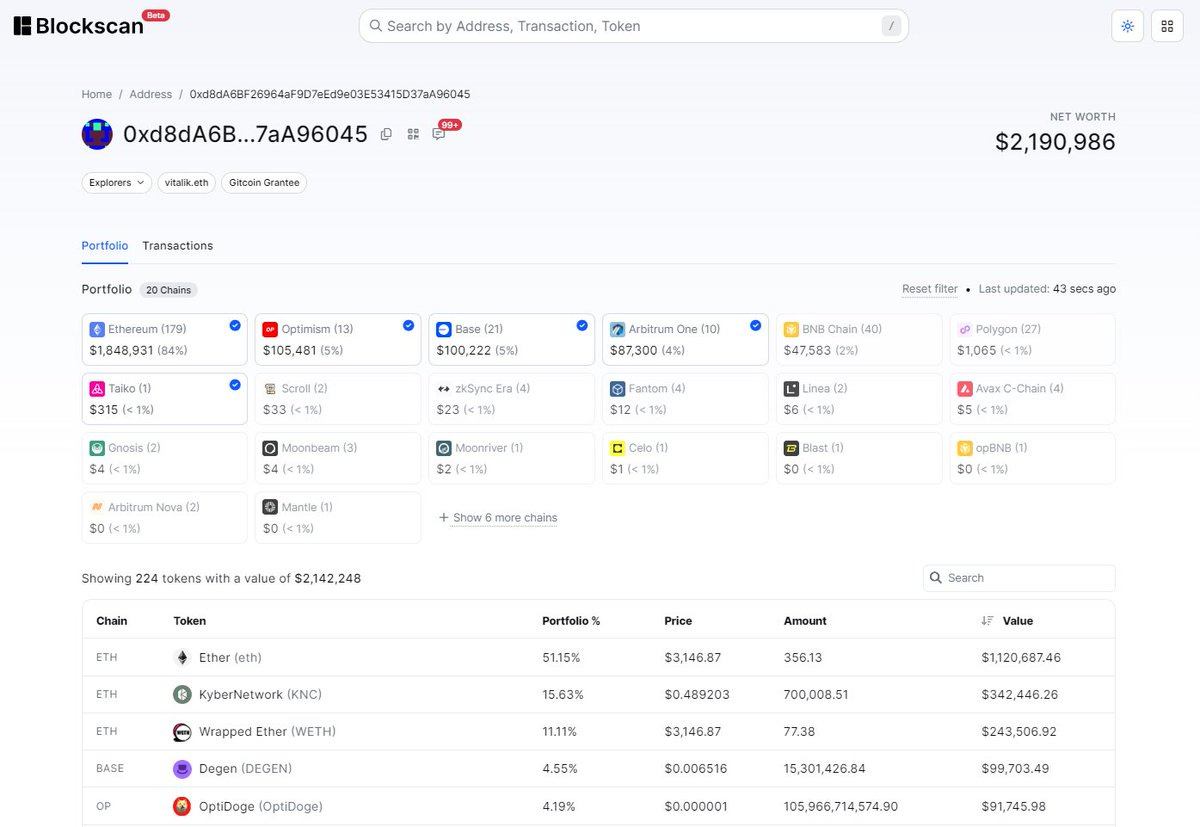
Task: Click the KyberNetwork (KNC) token name
Action: 260,695
